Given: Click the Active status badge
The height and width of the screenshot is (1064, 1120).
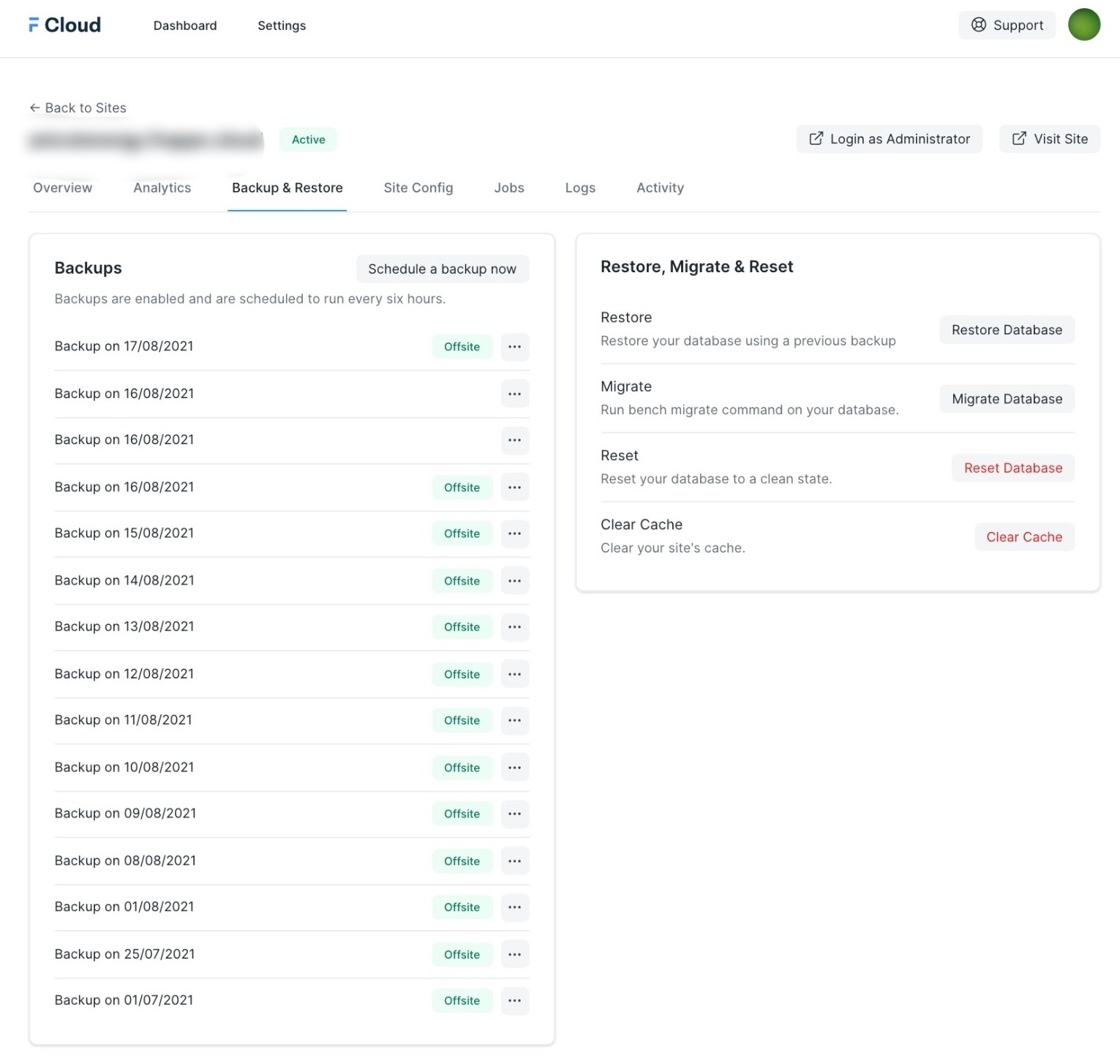Looking at the screenshot, I should [308, 140].
